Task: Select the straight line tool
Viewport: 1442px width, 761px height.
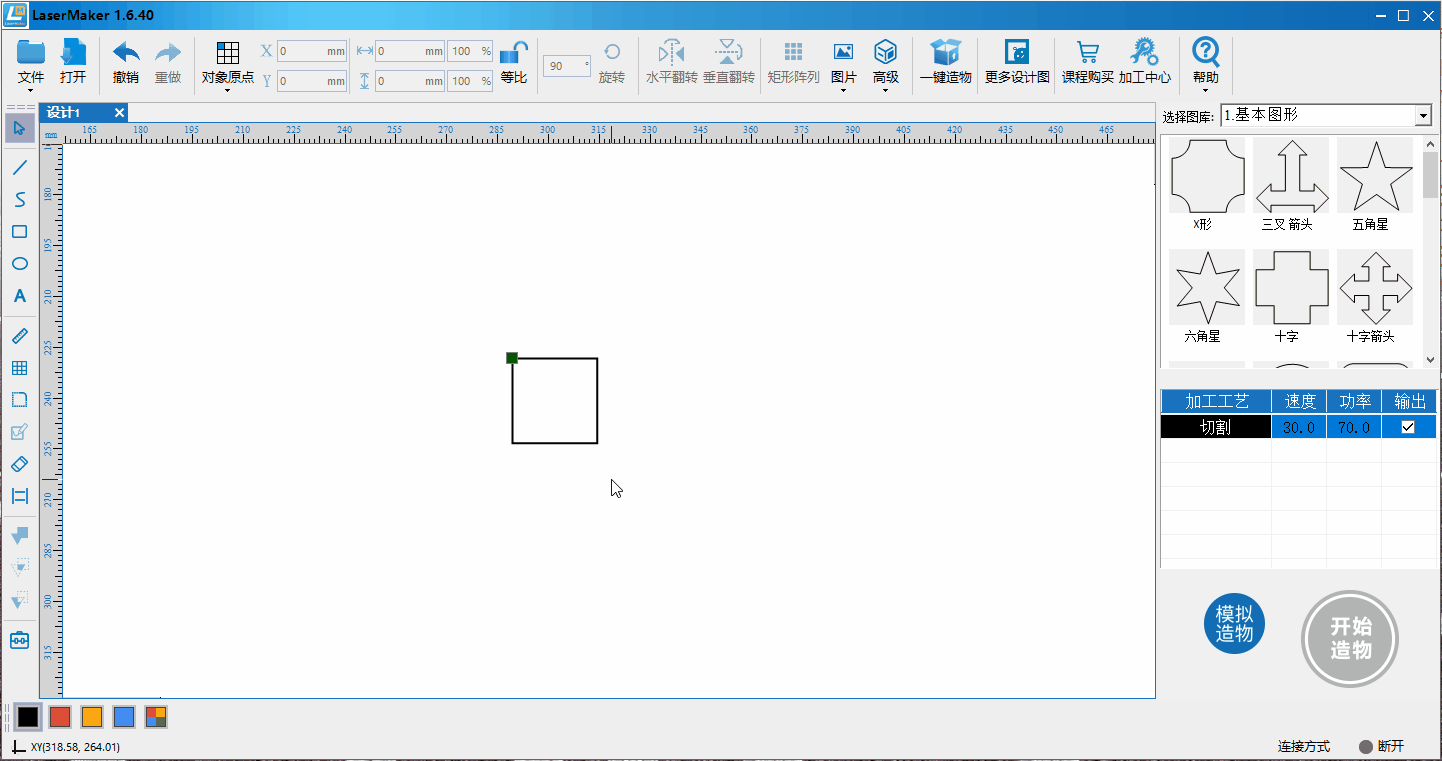Action: click(x=19, y=167)
